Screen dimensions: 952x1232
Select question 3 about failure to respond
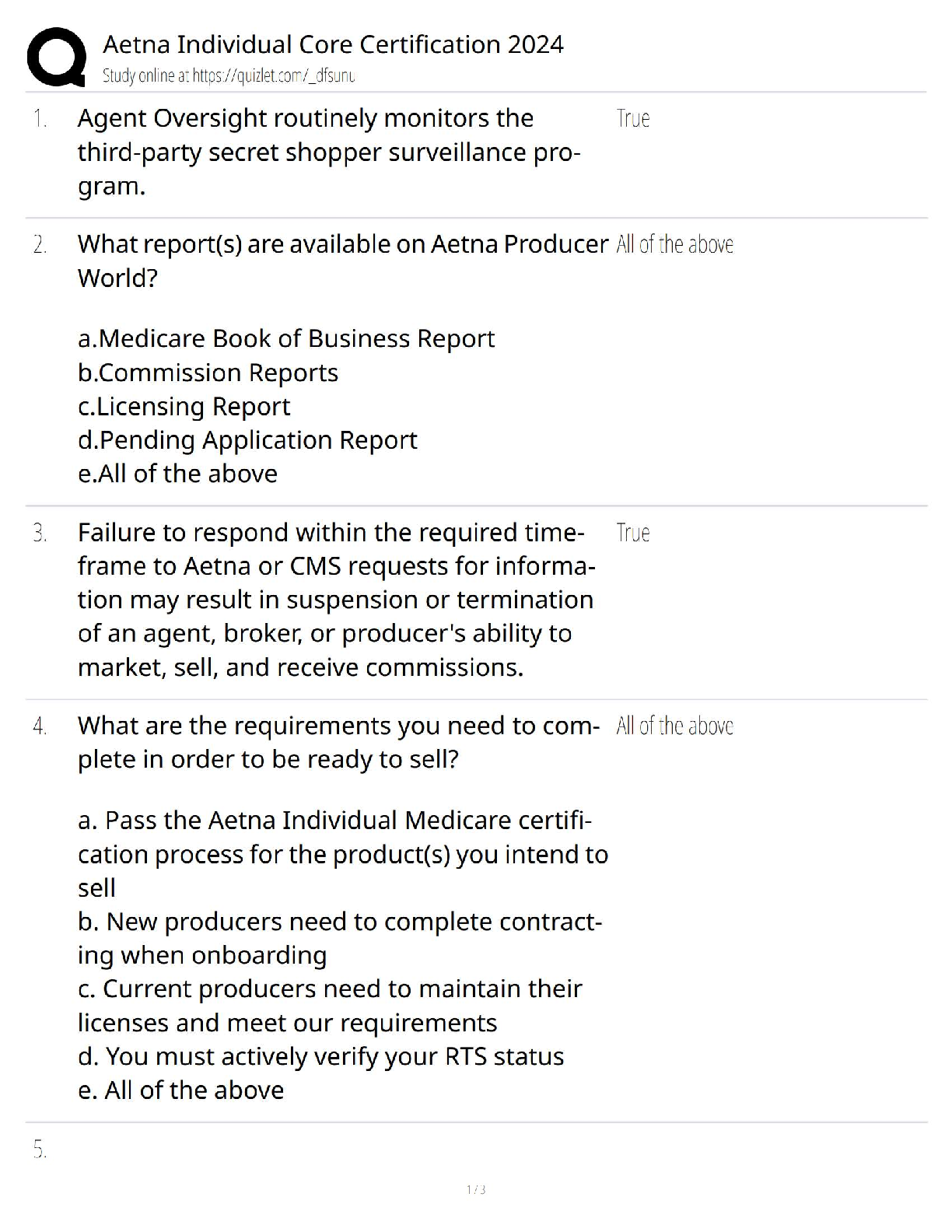[x=337, y=600]
